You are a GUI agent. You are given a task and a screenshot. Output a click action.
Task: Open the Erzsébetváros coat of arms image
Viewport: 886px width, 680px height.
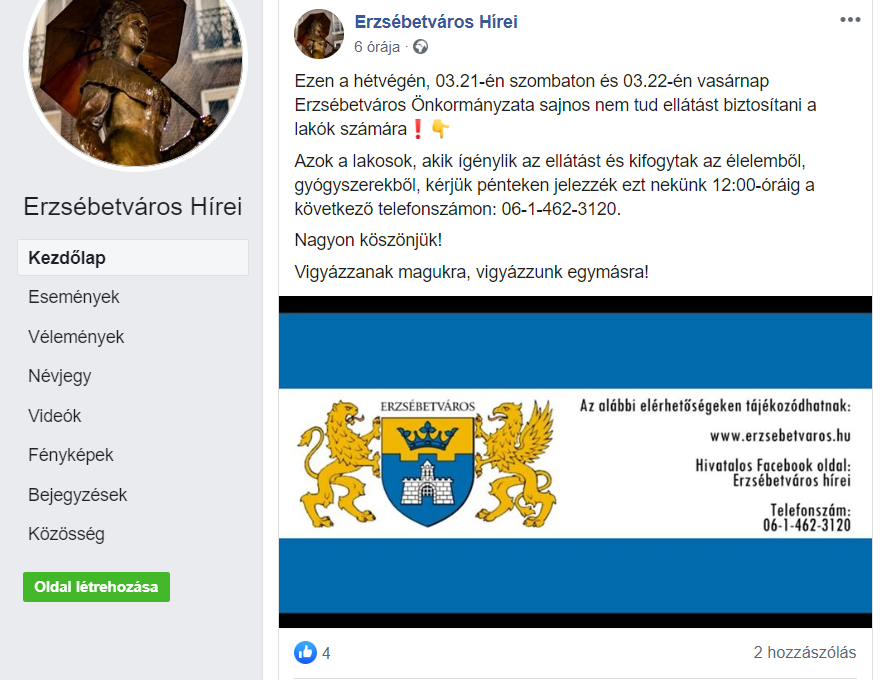427,462
